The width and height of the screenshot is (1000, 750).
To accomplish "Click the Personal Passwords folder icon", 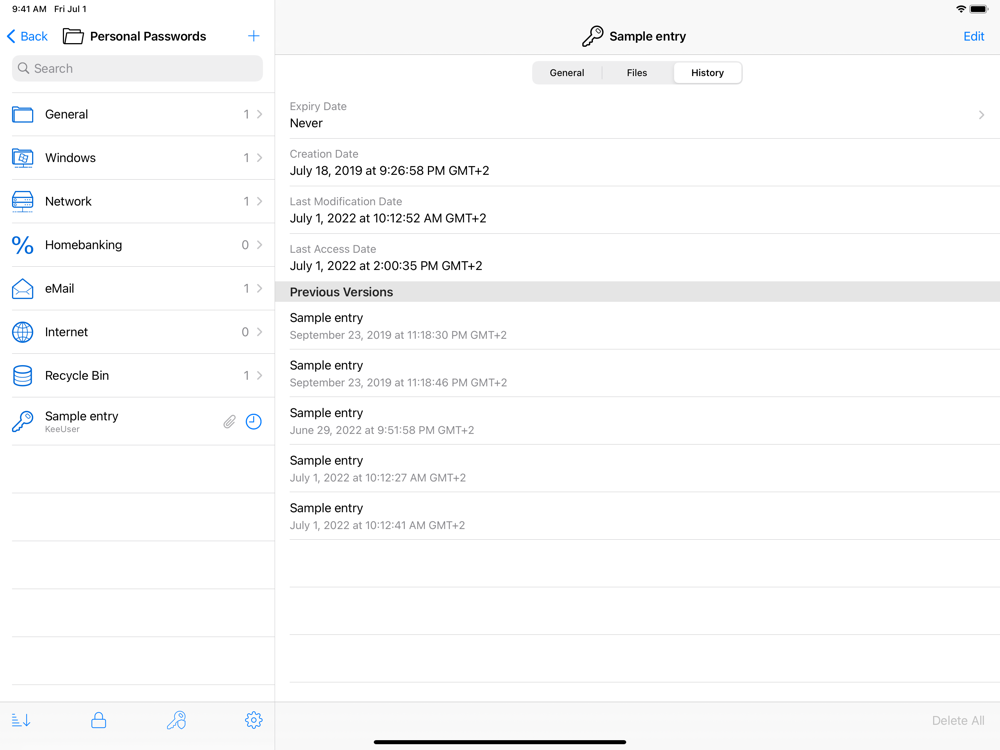I will (73, 36).
